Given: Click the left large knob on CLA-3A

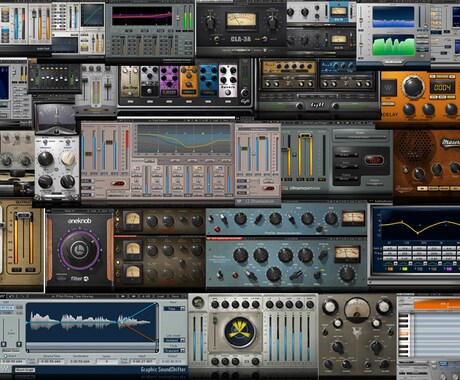Looking at the screenshot, I should (x=210, y=23).
